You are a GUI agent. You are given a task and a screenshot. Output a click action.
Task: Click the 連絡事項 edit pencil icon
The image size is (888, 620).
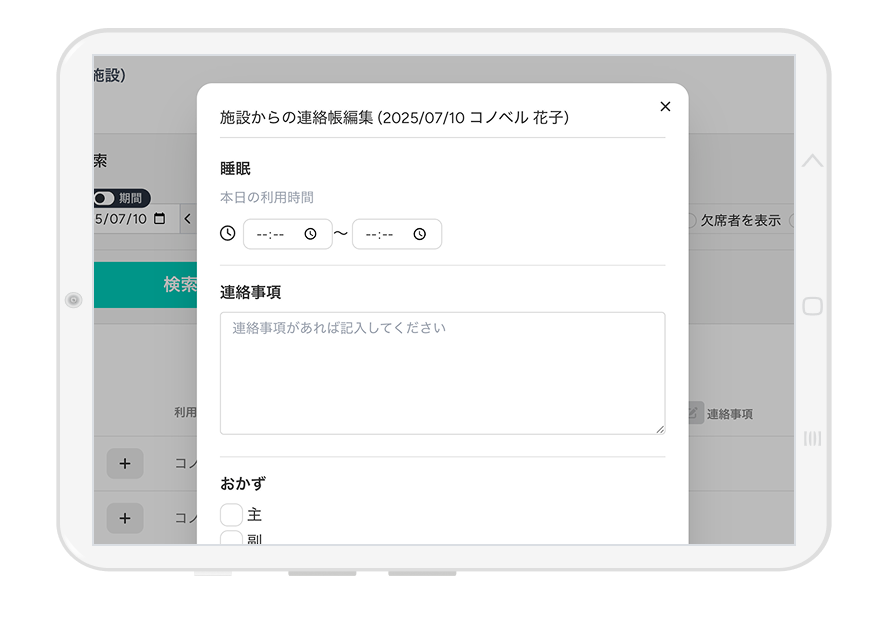(695, 412)
